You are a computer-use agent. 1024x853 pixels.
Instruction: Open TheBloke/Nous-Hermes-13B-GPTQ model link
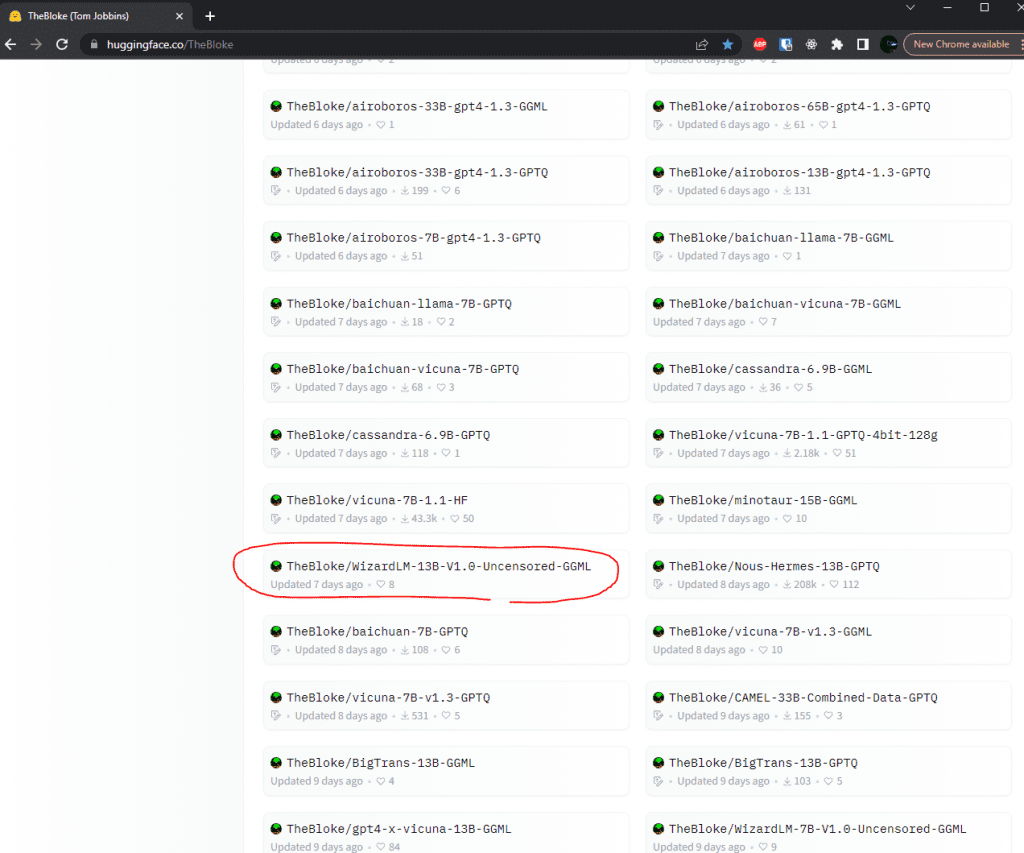pos(774,566)
